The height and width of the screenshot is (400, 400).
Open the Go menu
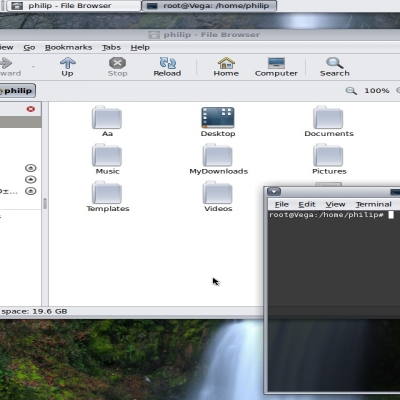[x=29, y=47]
